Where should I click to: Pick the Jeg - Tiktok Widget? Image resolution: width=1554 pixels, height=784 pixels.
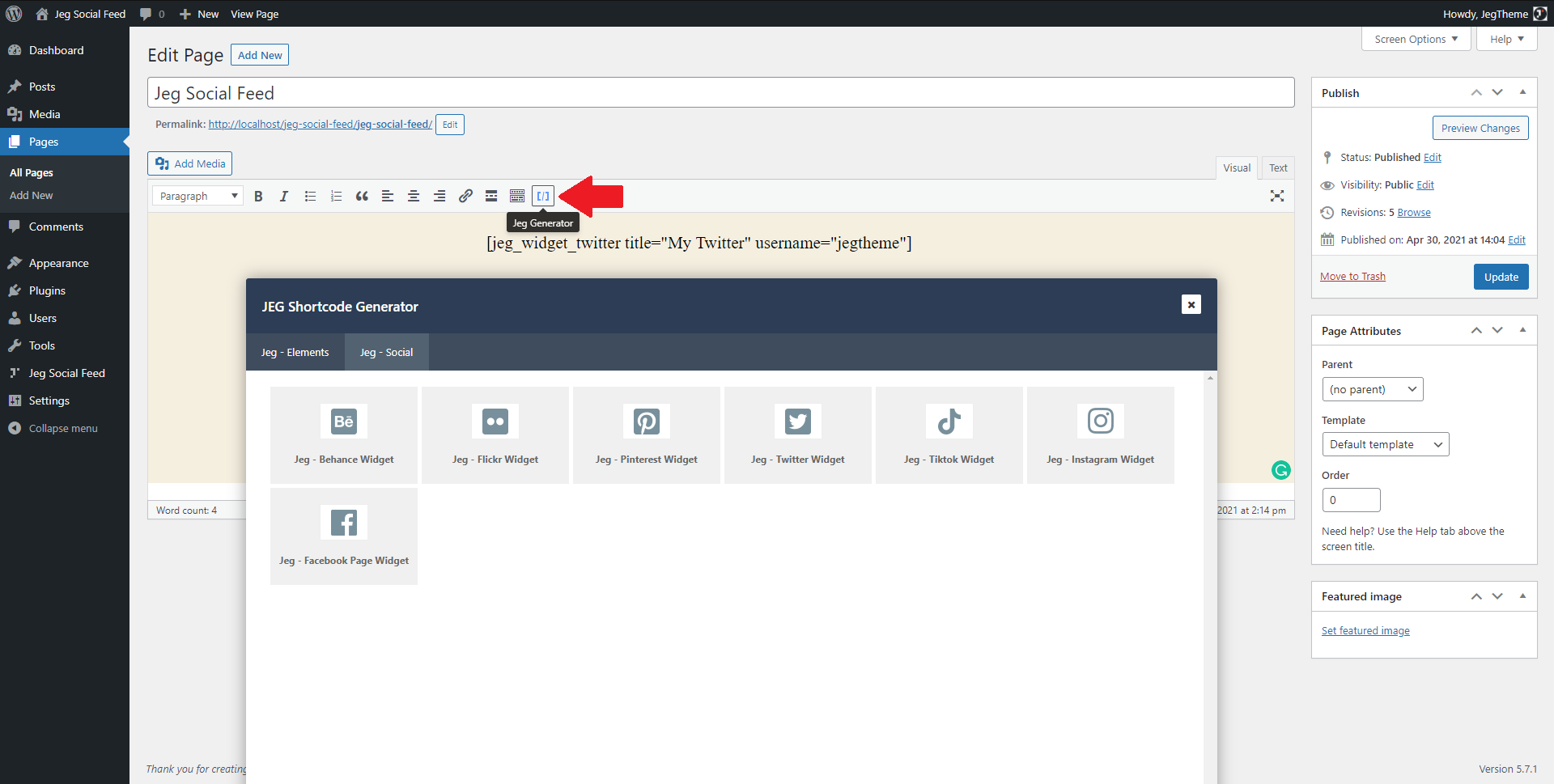coord(949,434)
